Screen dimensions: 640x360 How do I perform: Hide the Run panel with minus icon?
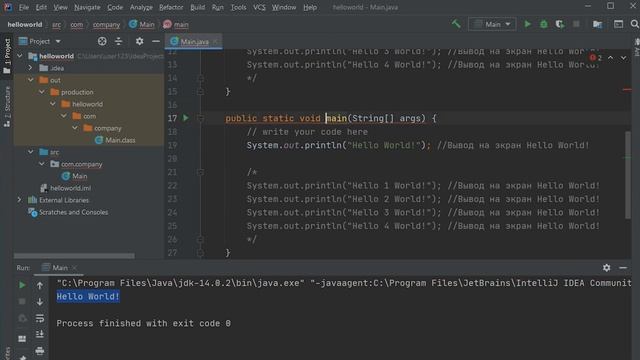[623, 268]
